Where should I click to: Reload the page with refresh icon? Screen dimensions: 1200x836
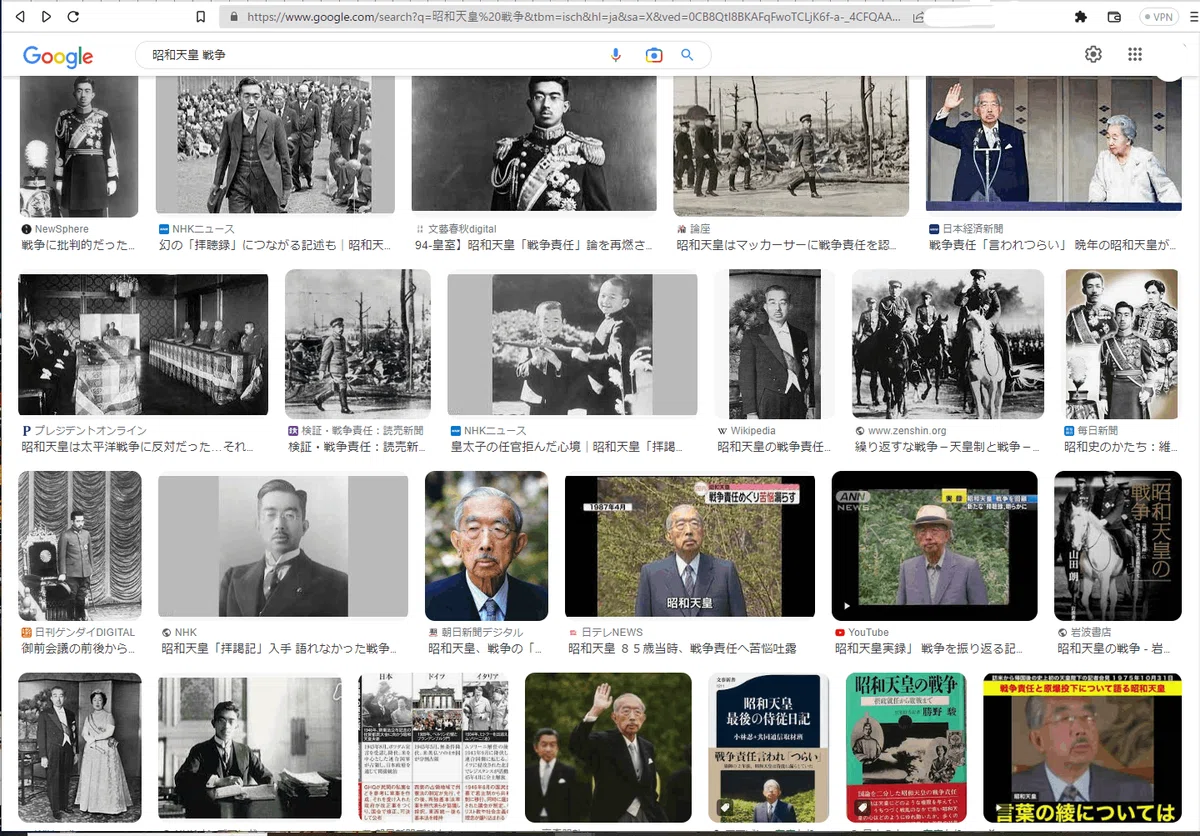tap(73, 17)
